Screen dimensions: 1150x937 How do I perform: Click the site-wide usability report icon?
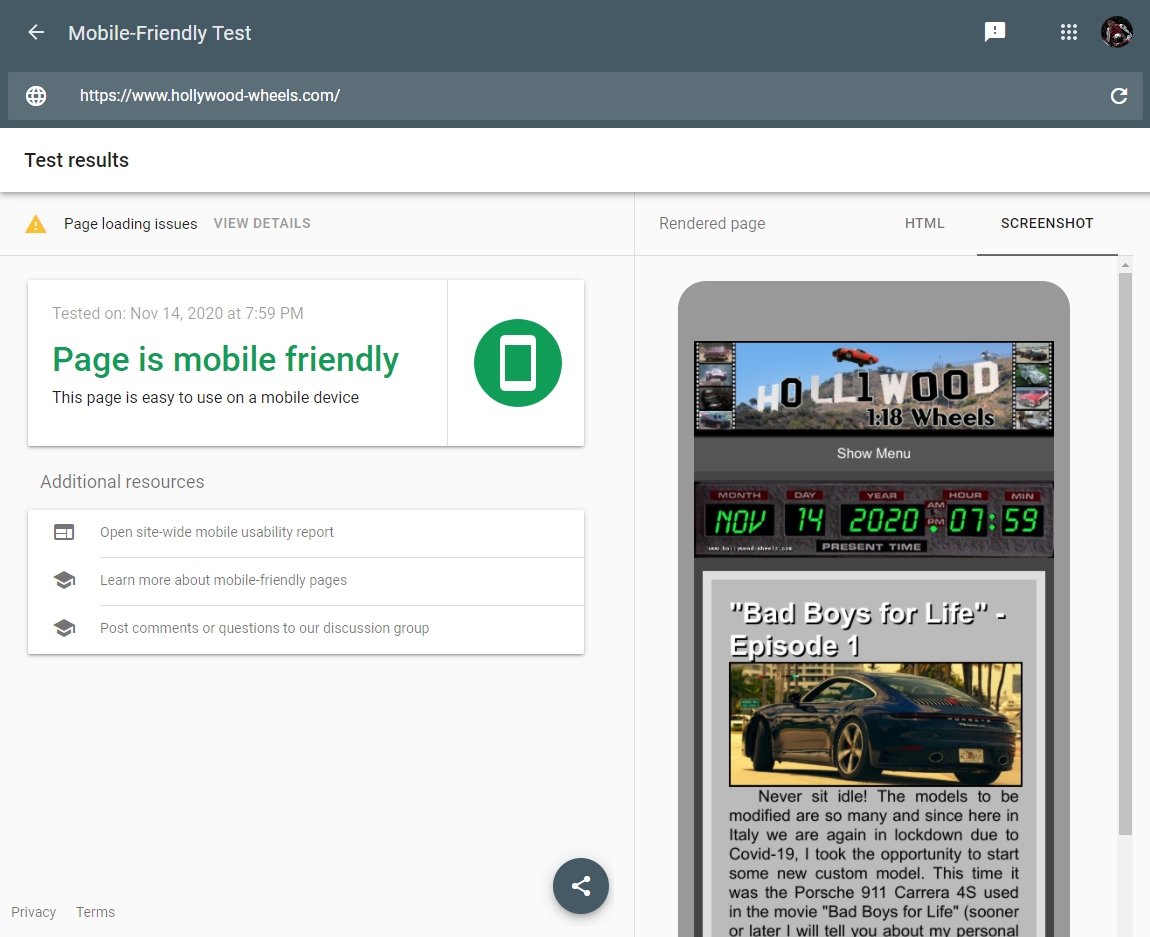(65, 532)
